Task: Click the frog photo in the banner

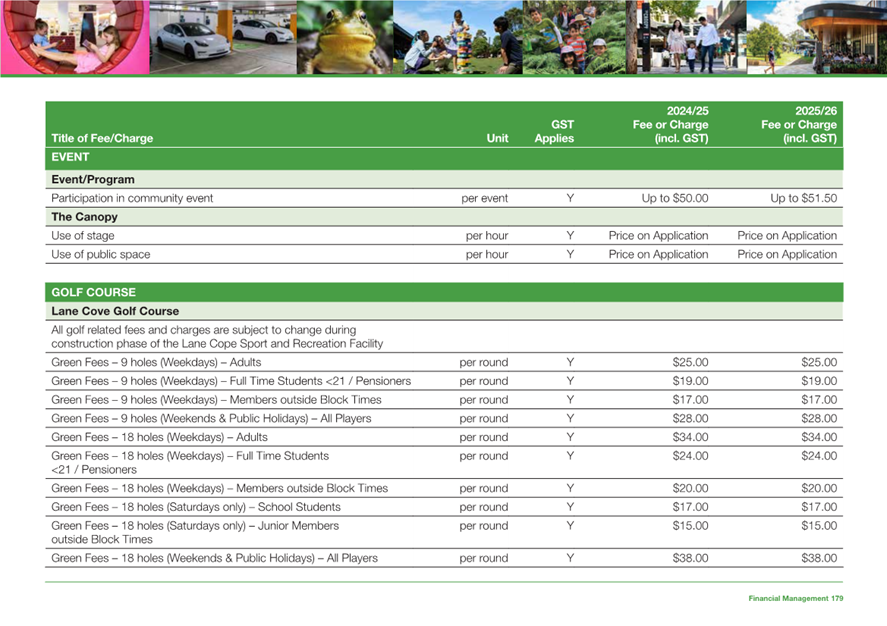Action: point(345,37)
